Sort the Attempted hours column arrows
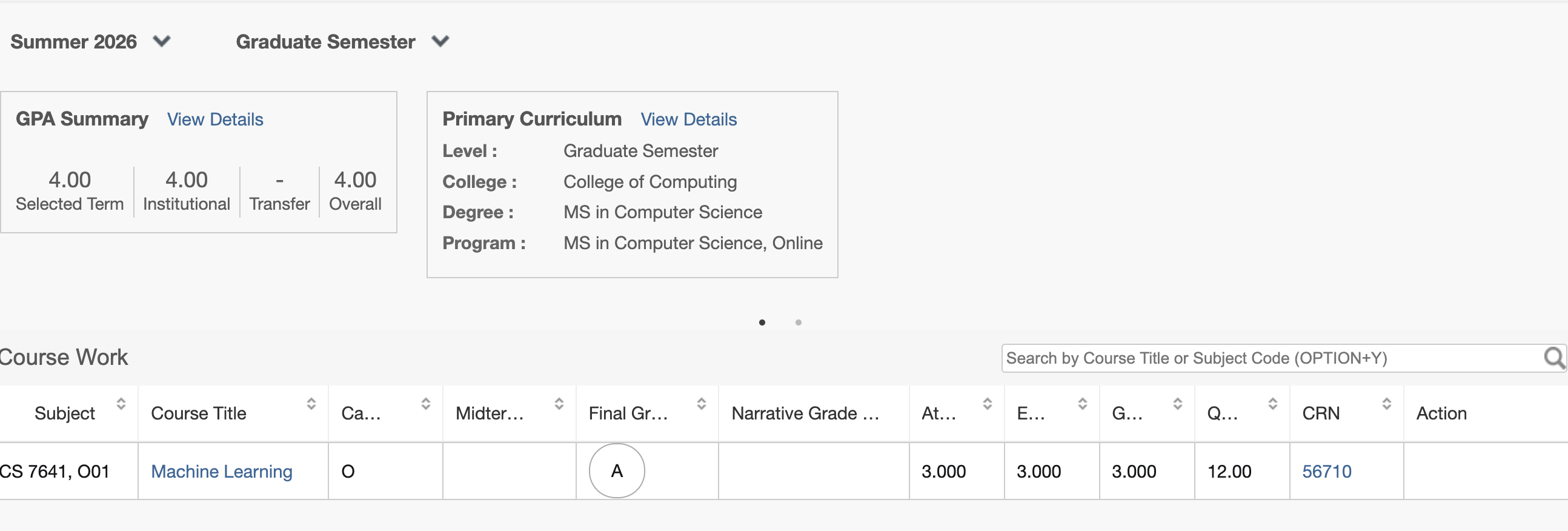The height and width of the screenshot is (531, 1568). coord(988,404)
